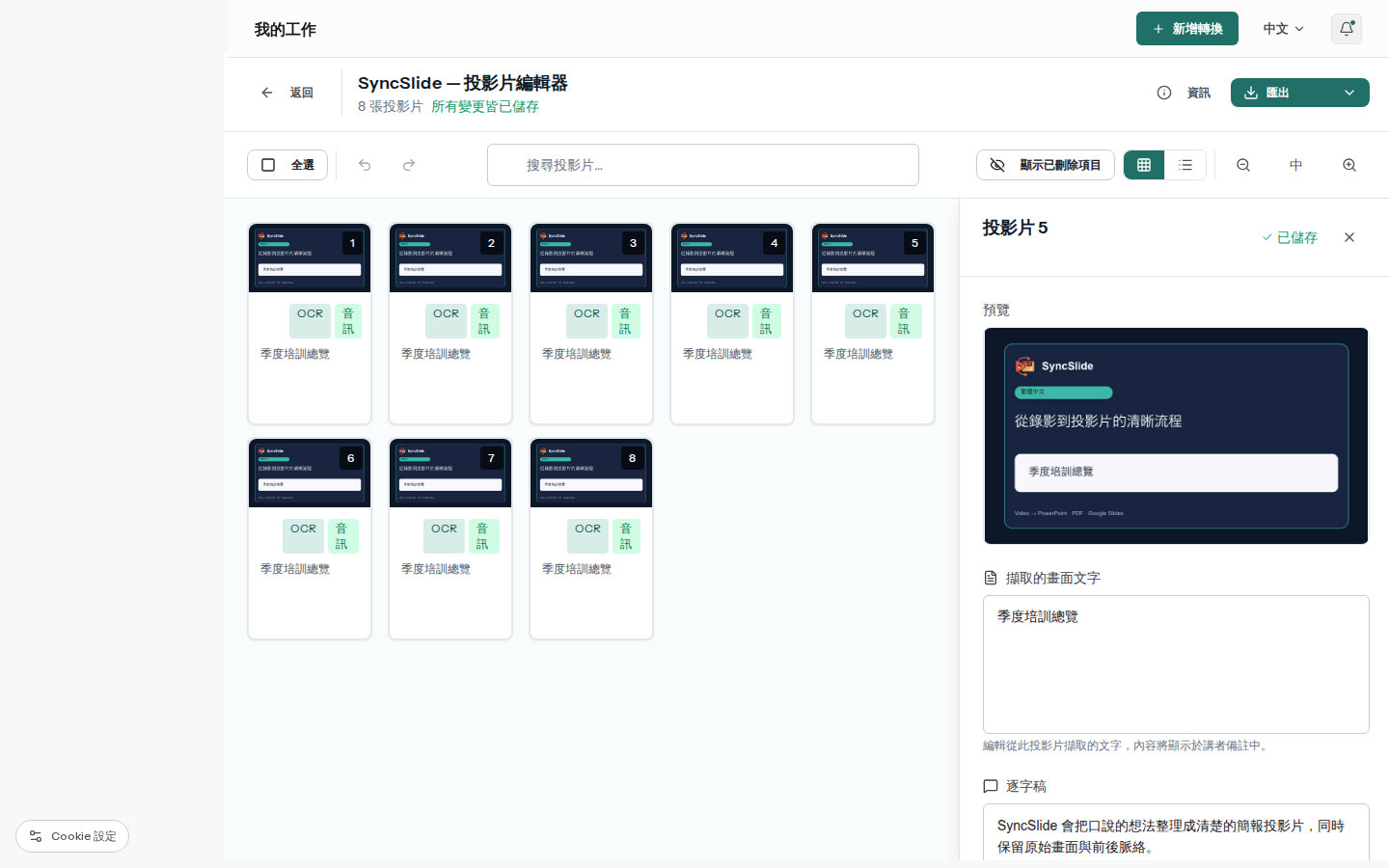This screenshot has height=868, width=1389.
Task: Zoom in with the plus magnifier
Action: pyautogui.click(x=1349, y=165)
